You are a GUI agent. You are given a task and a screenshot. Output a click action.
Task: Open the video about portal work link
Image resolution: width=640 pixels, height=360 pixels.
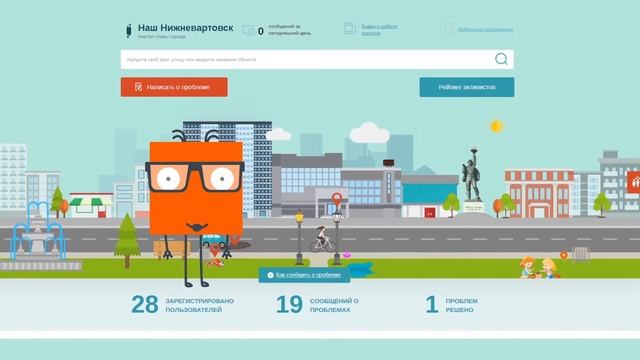coord(379,30)
